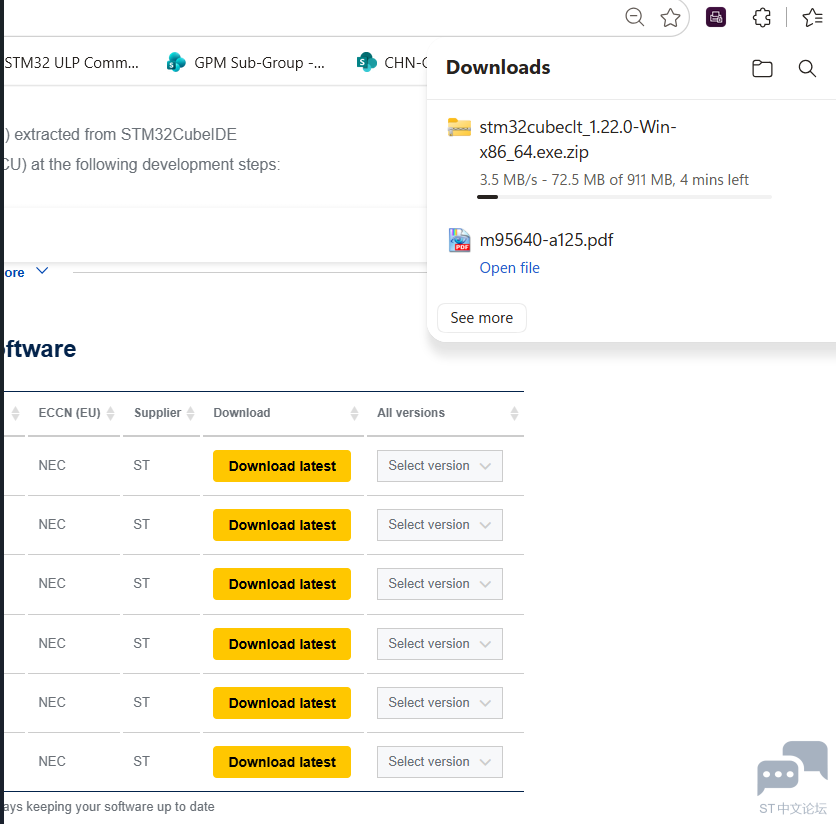Click the Downloads panel heading
The width and height of the screenshot is (836, 824).
click(498, 67)
